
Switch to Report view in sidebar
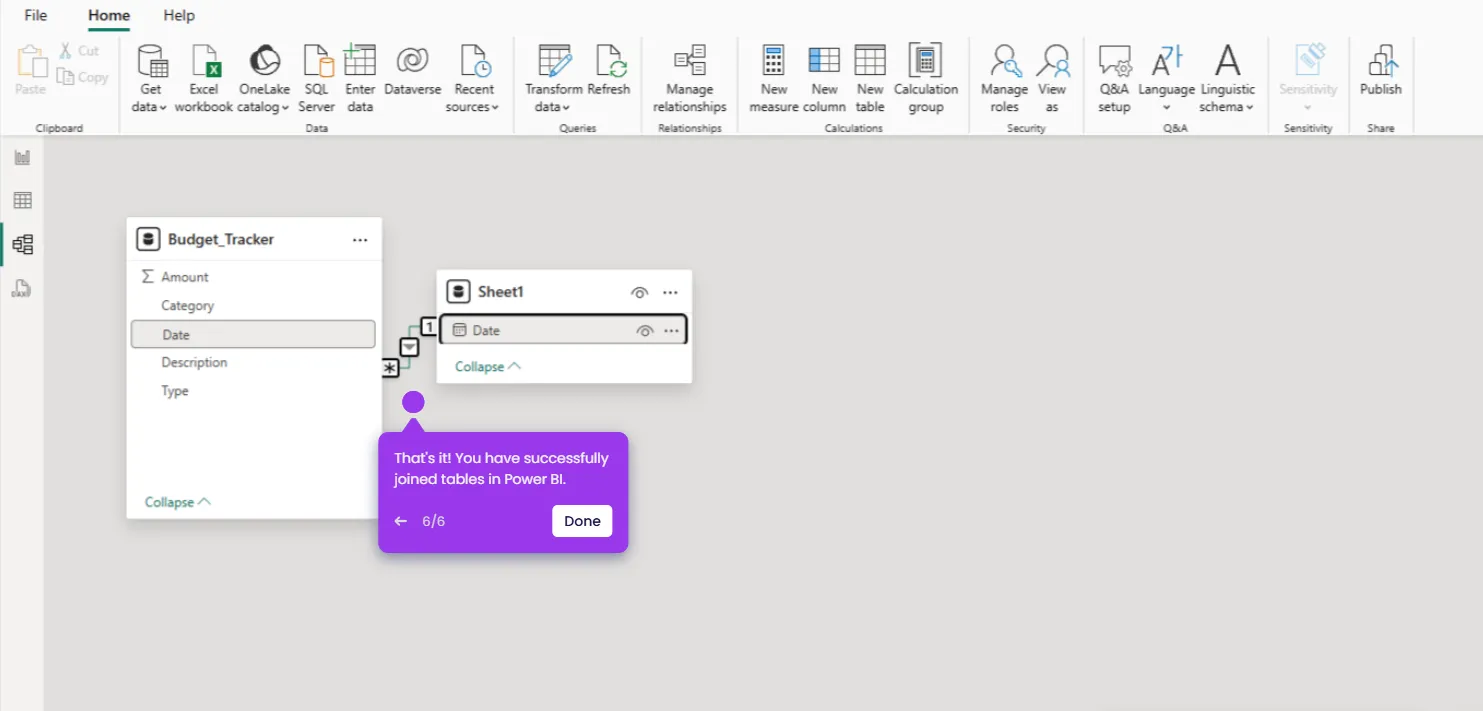pyautogui.click(x=22, y=157)
